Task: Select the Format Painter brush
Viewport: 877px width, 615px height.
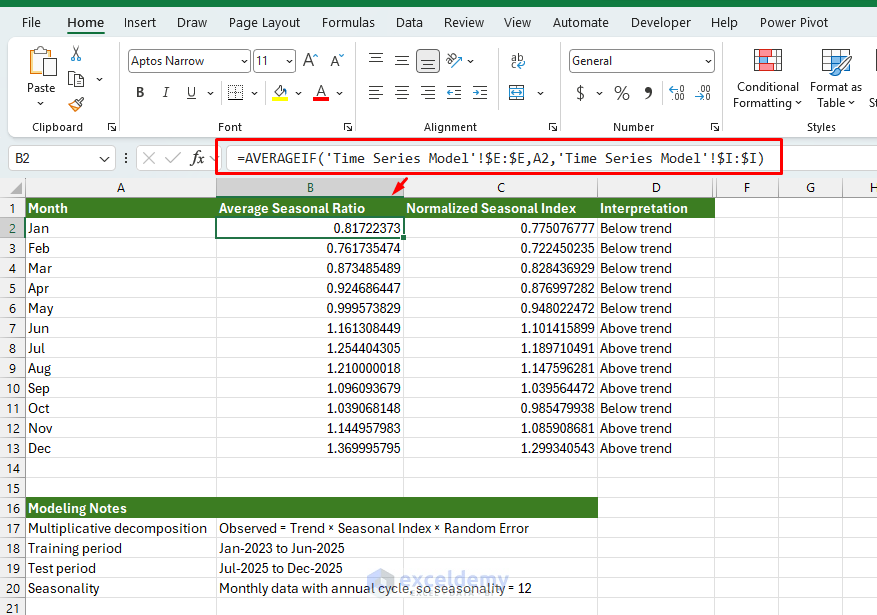Action: click(x=76, y=104)
